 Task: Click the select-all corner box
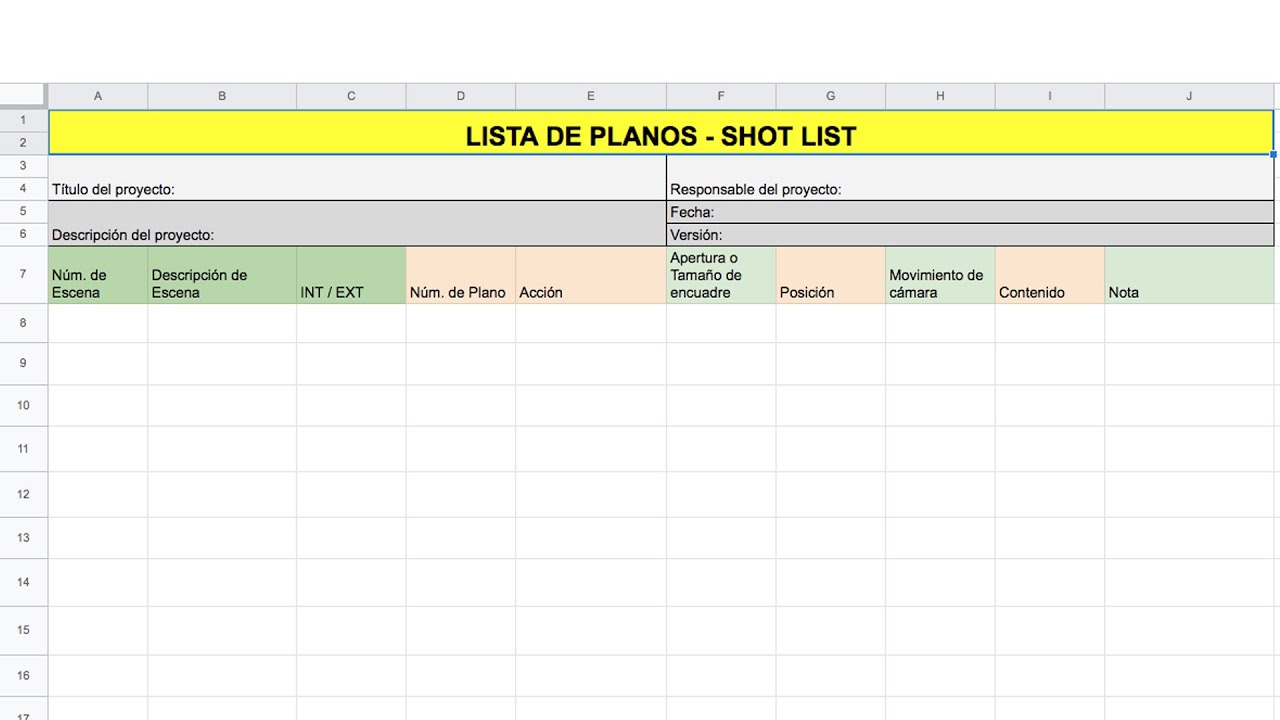[x=23, y=96]
